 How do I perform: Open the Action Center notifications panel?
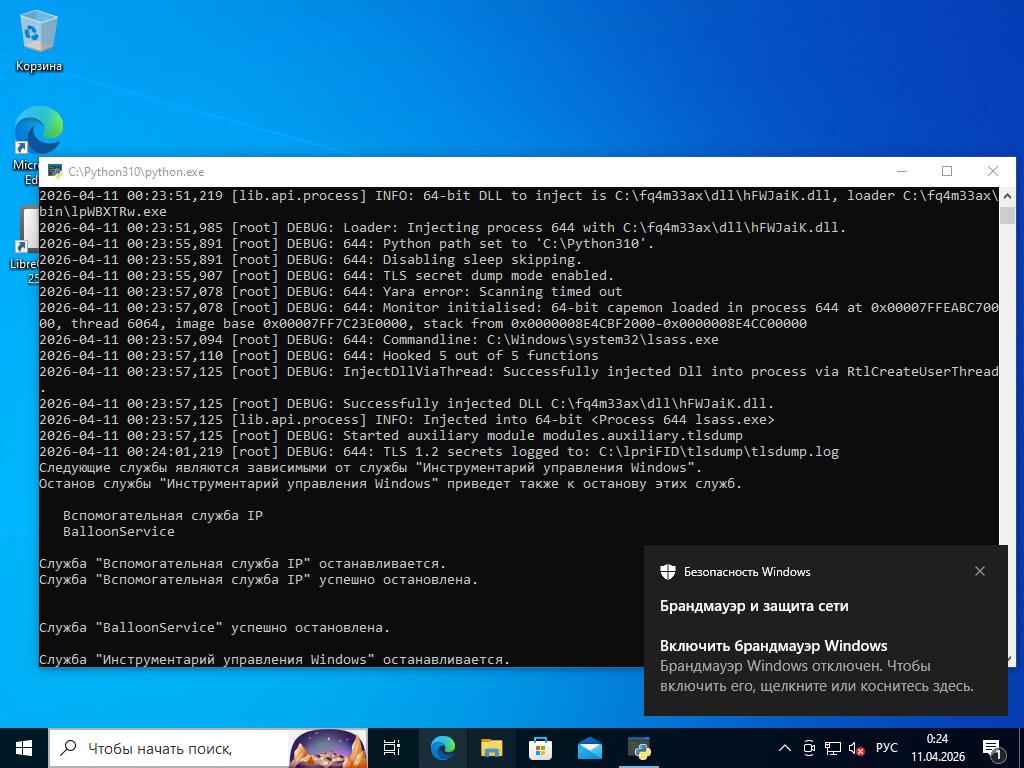click(x=994, y=748)
